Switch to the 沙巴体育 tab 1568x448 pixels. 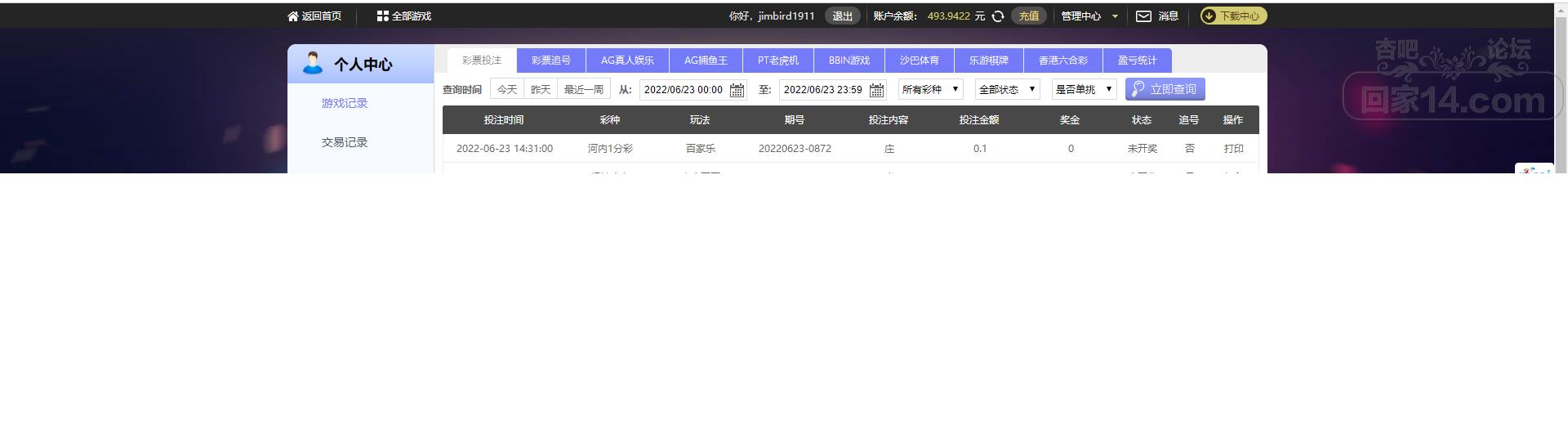point(920,60)
